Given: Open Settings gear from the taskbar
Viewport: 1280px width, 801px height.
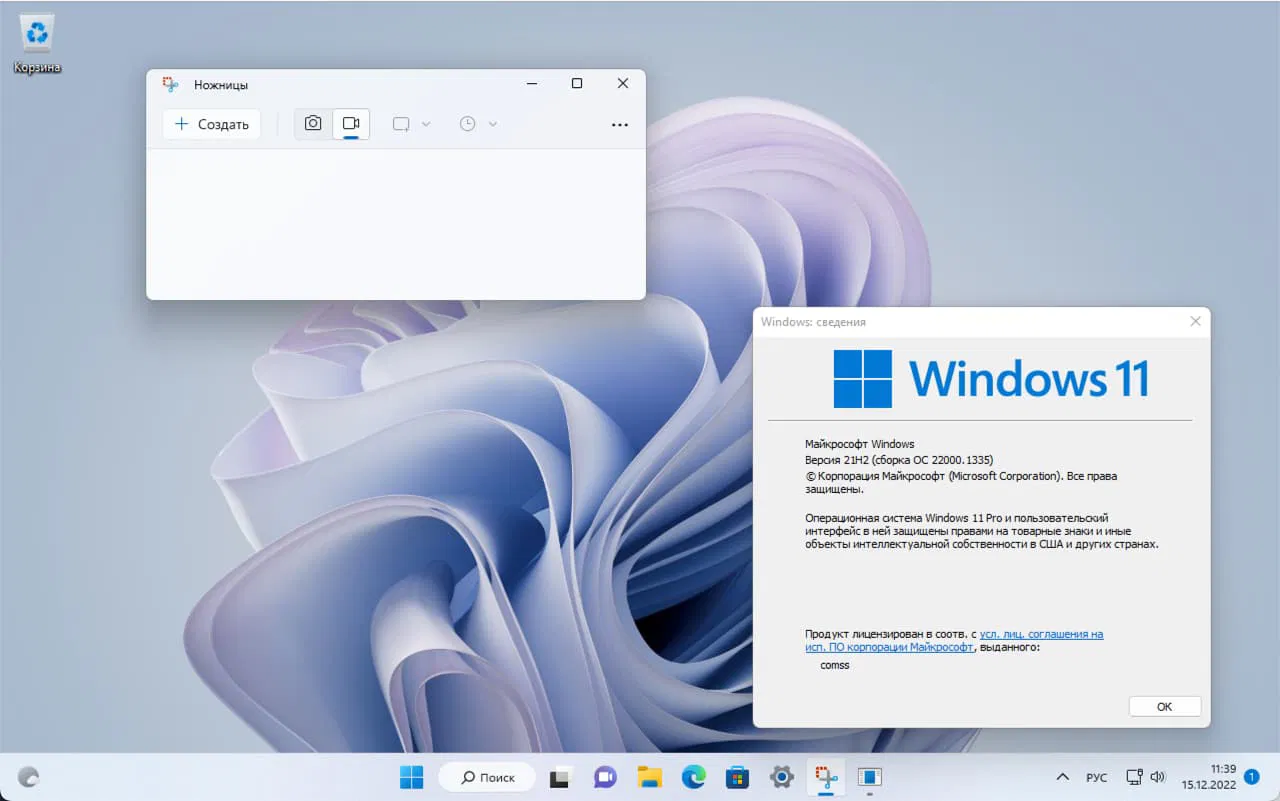Looking at the screenshot, I should [782, 777].
